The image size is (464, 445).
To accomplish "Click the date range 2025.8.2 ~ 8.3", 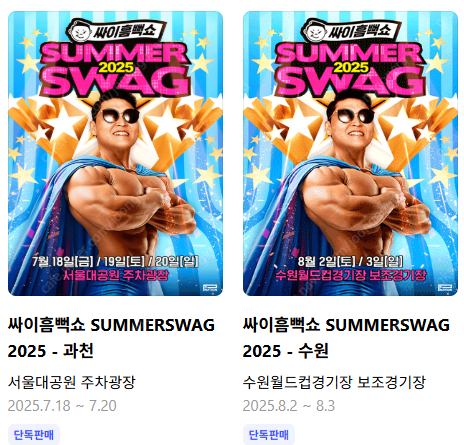I will click(289, 406).
